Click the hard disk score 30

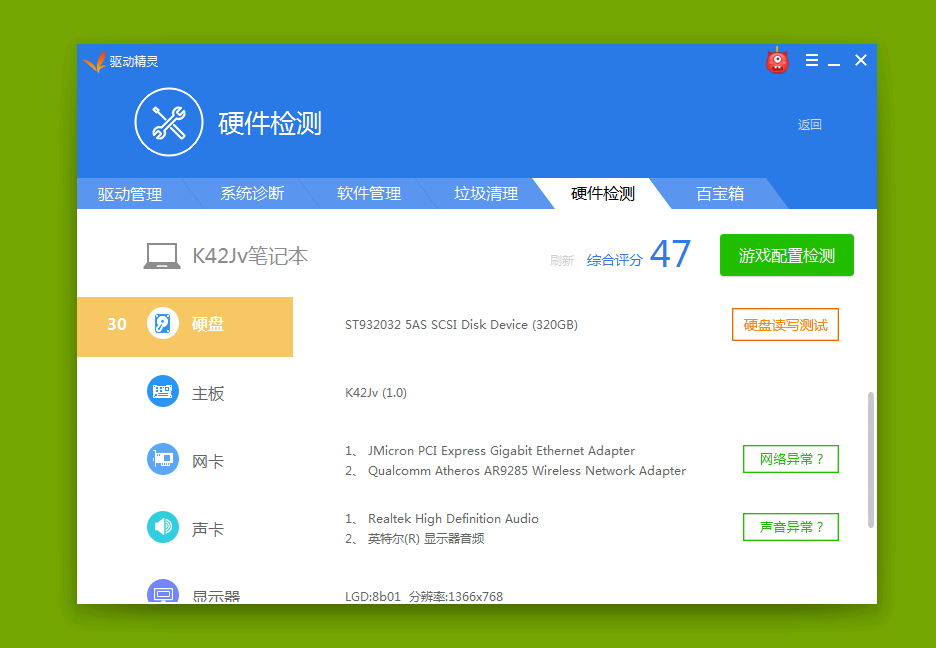(x=117, y=324)
